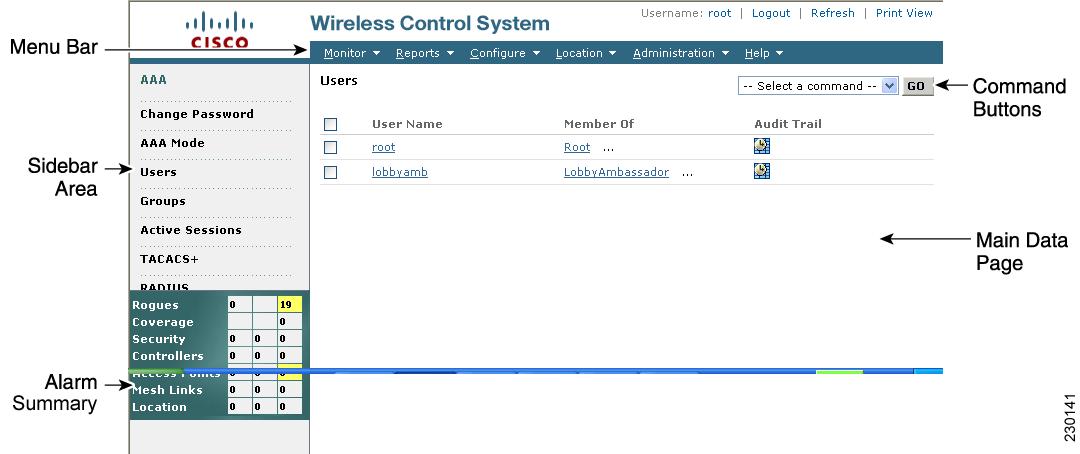1080x454 pixels.
Task: Click the AAA sidebar heading
Action: [x=154, y=80]
